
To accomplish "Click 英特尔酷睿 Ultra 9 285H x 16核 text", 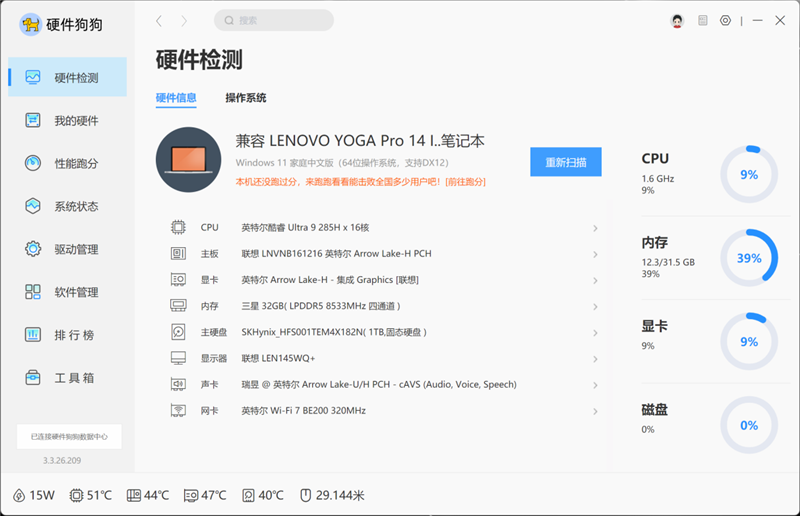I will point(305,228).
